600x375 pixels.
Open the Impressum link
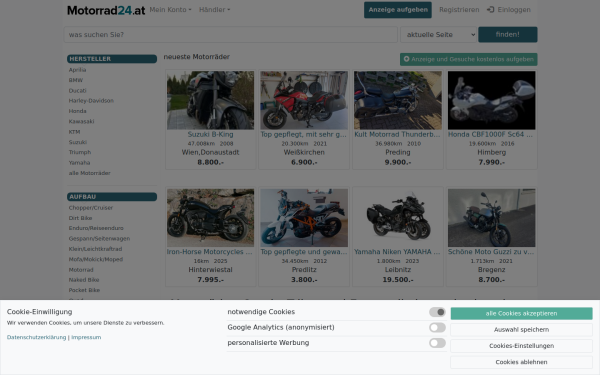point(86,337)
